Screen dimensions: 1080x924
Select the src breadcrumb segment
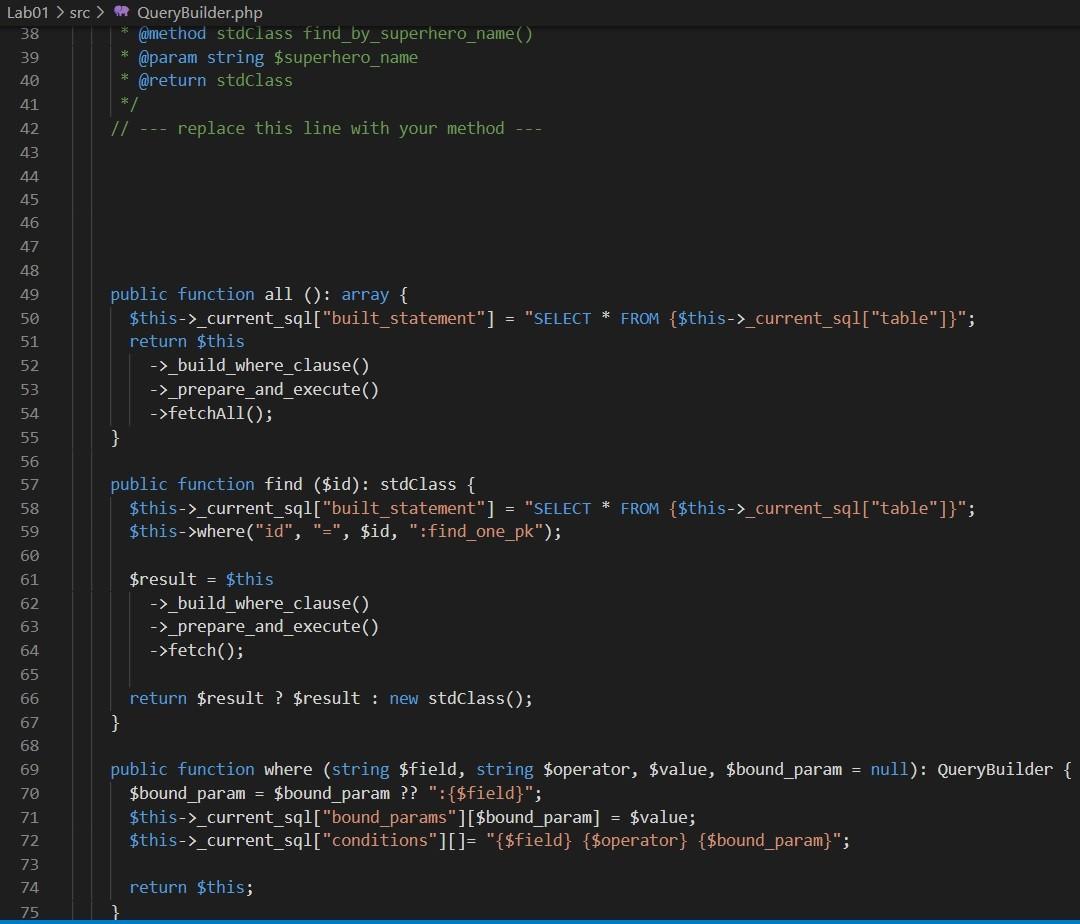tap(80, 12)
